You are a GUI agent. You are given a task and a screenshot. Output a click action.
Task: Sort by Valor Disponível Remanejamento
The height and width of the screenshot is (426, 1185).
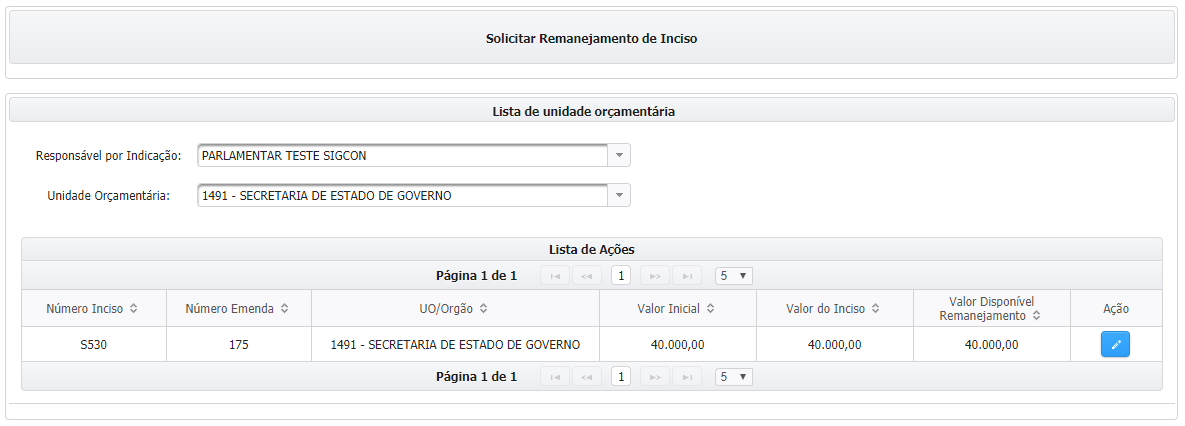(x=1037, y=316)
